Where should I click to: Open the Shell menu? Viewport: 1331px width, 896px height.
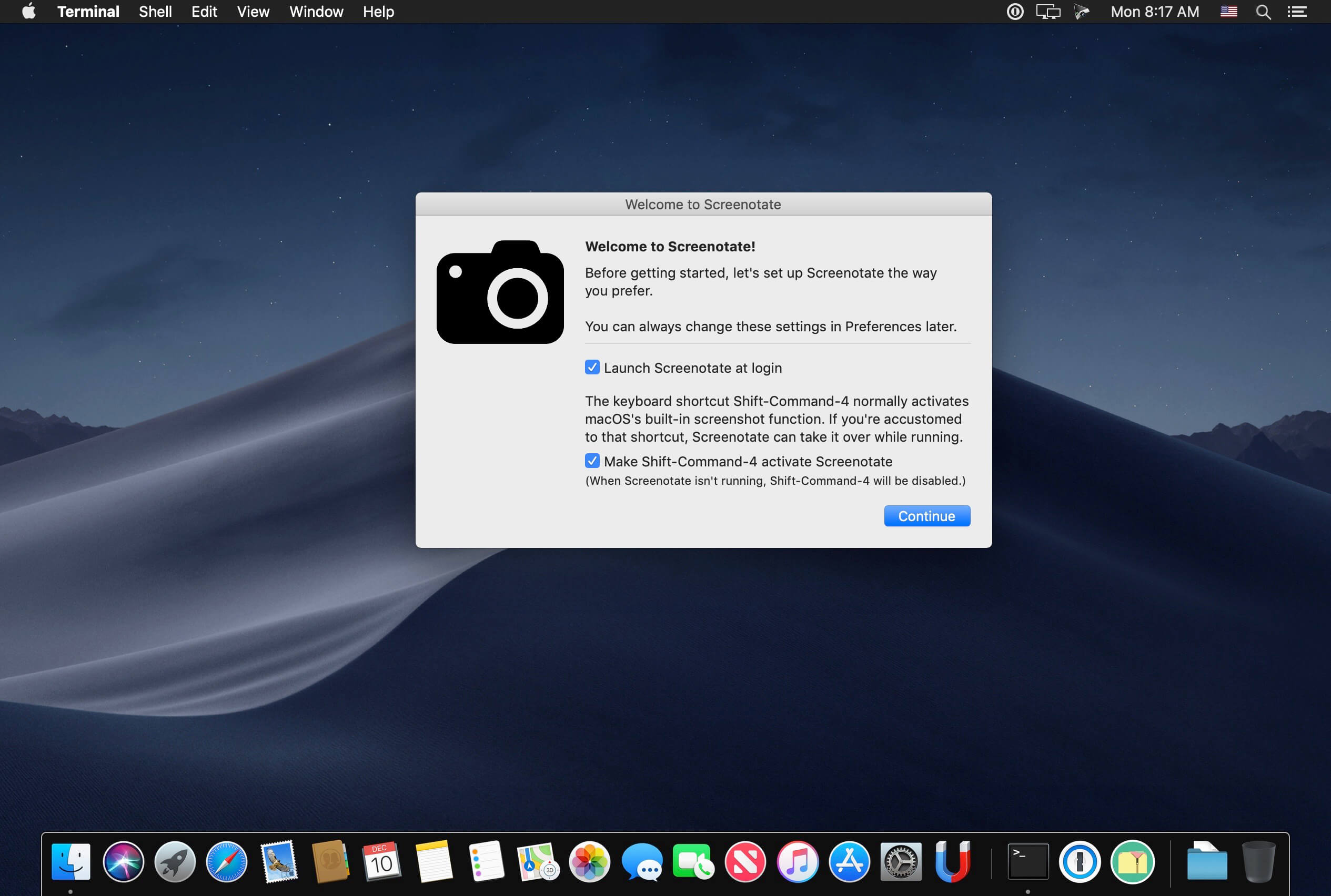tap(155, 12)
